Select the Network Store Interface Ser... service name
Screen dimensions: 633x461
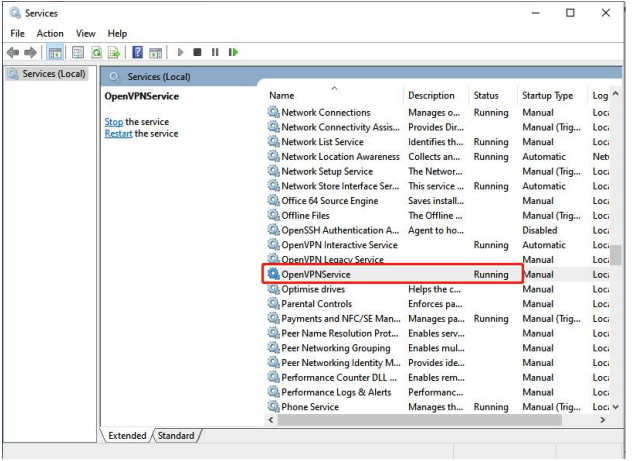pos(340,186)
